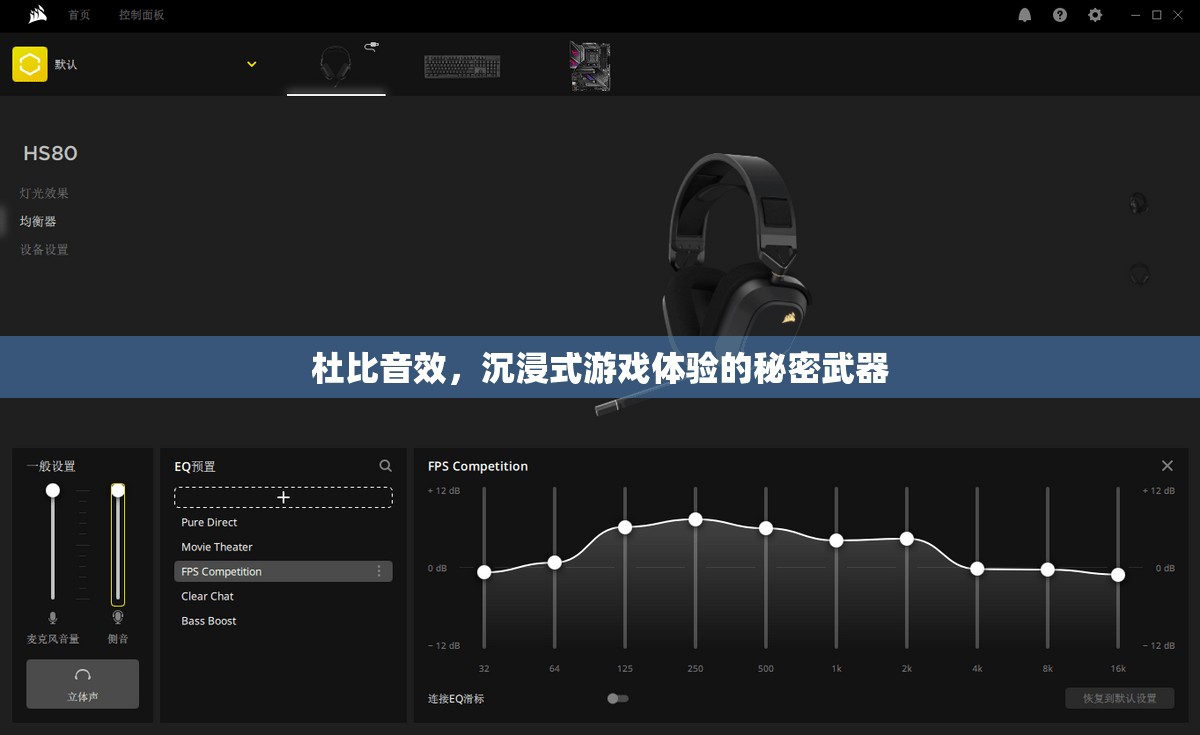Click the upper headset view icon at right
The height and width of the screenshot is (735, 1200).
point(1138,204)
